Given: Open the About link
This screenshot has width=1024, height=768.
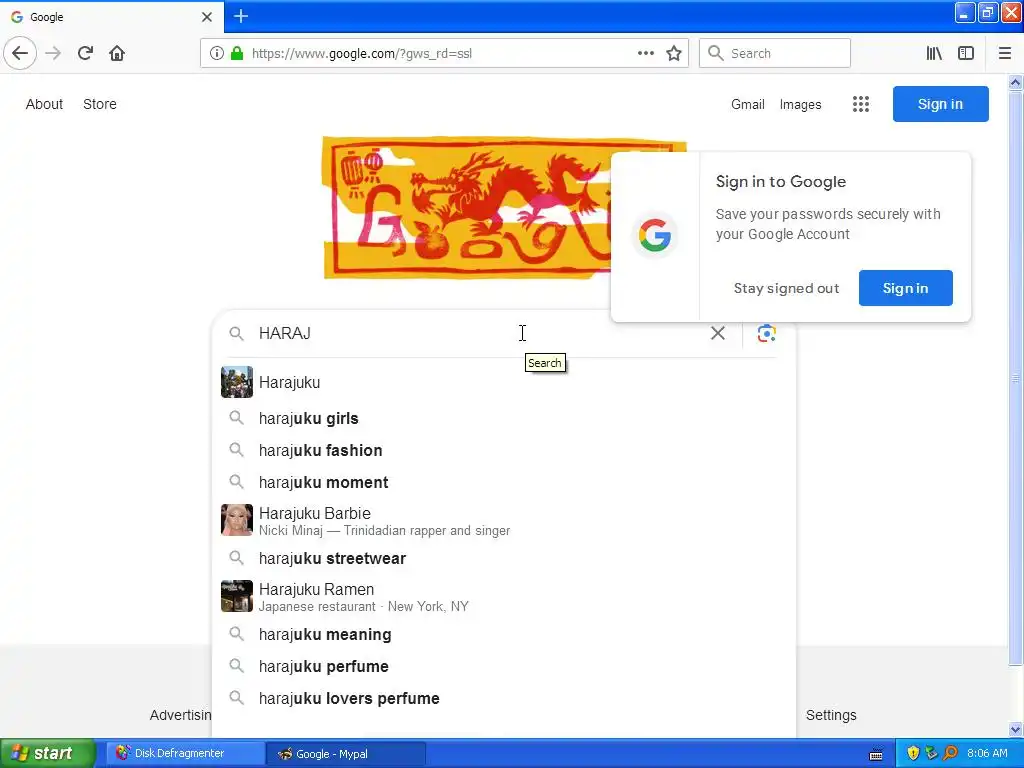Looking at the screenshot, I should point(44,104).
